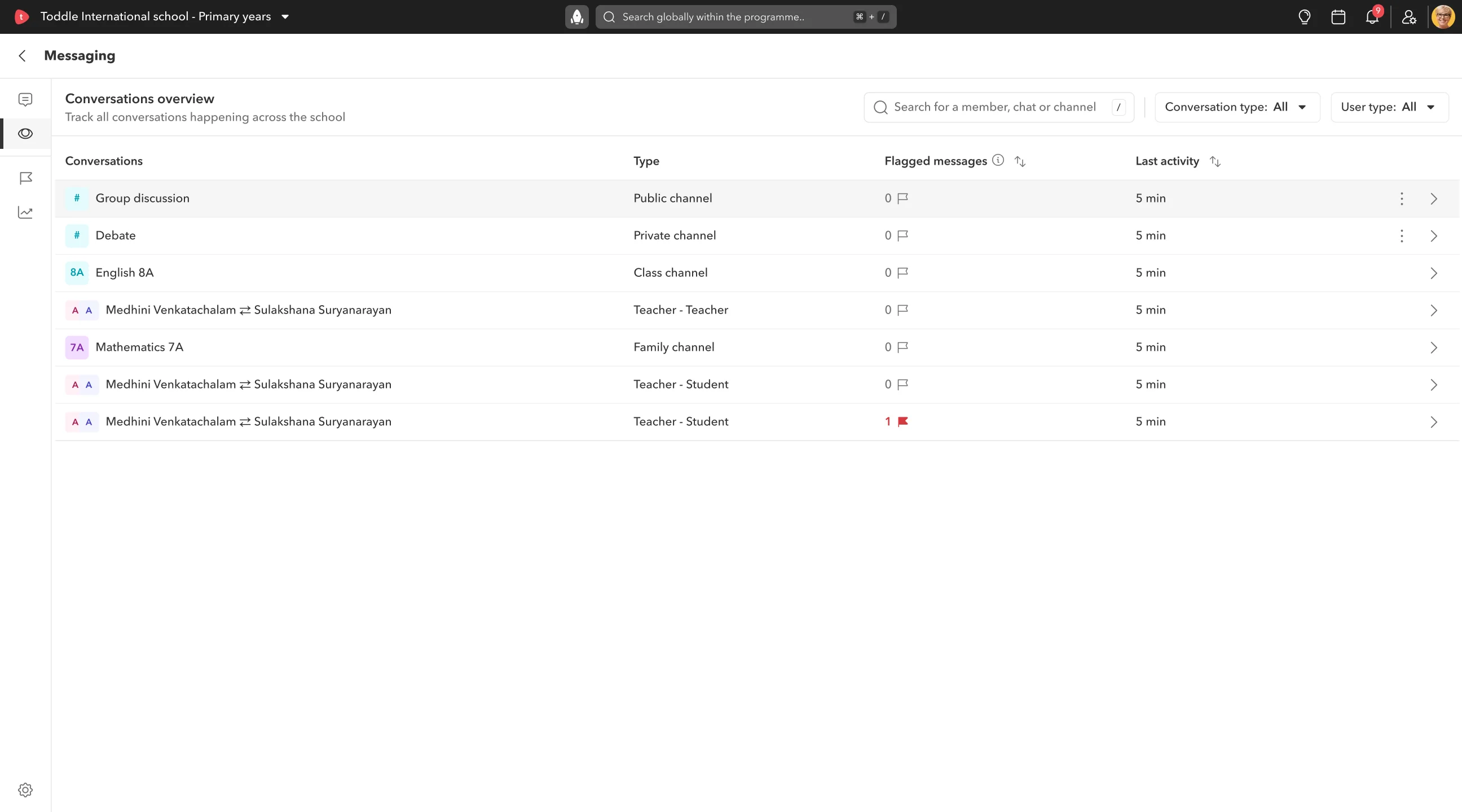Open Group discussion via its chevron
Image resolution: width=1462 pixels, height=812 pixels.
click(x=1434, y=198)
